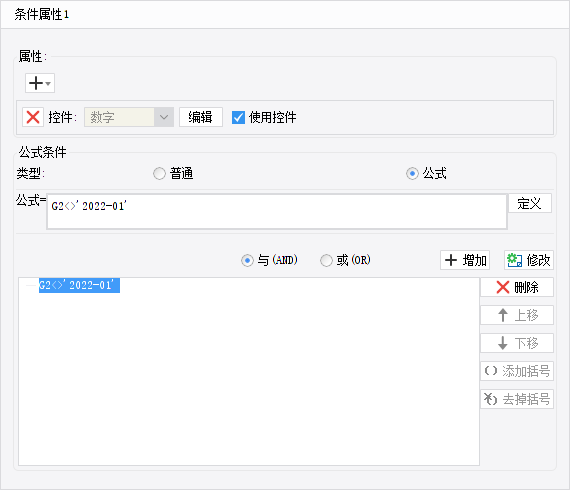Click the 去掉括号 button
The height and width of the screenshot is (490, 570).
[517, 399]
